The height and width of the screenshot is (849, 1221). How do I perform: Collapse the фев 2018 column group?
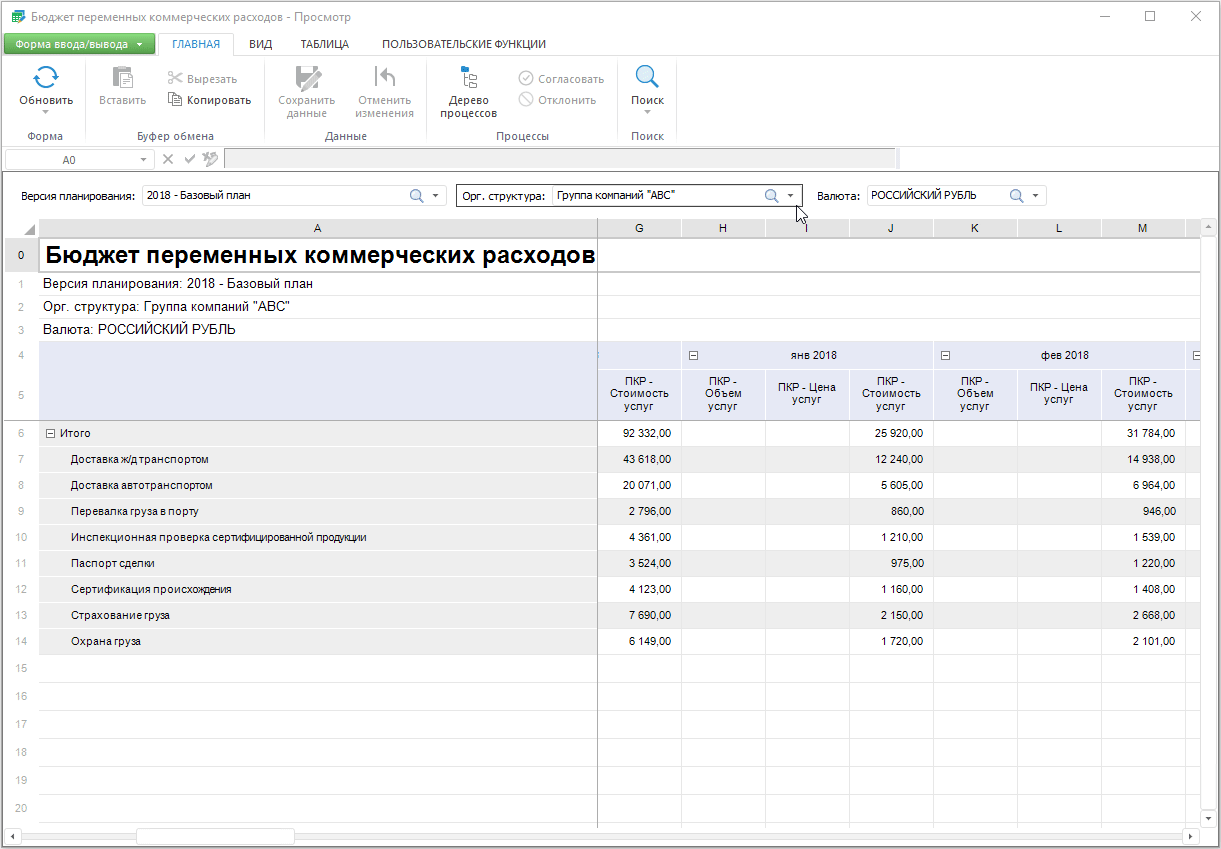tap(945, 356)
